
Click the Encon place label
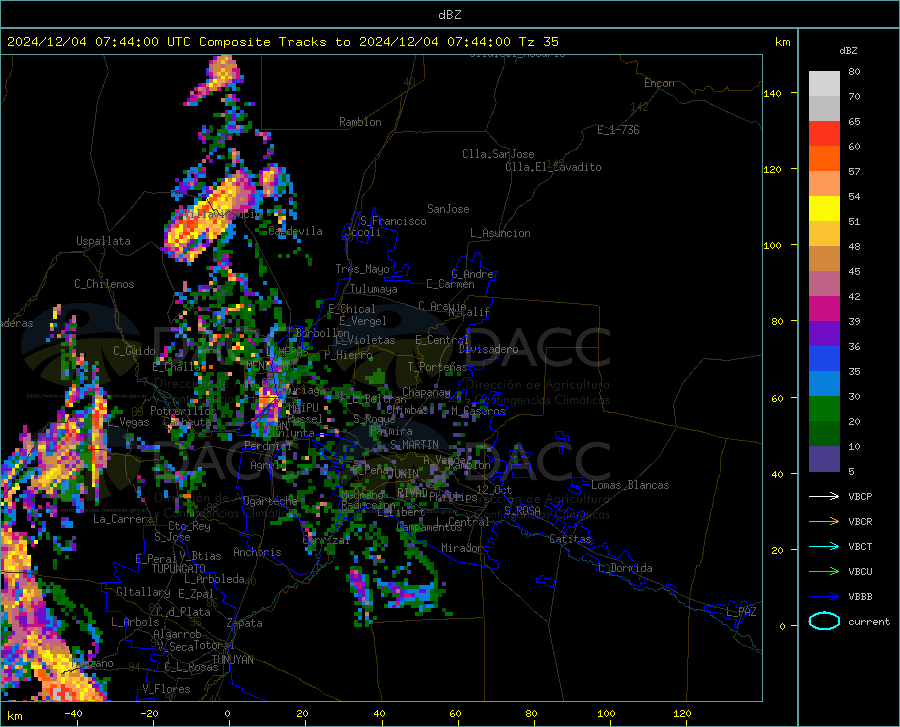pyautogui.click(x=659, y=83)
